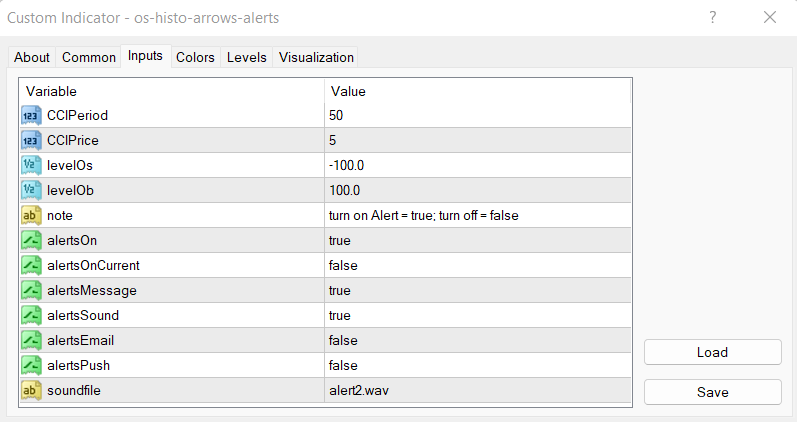The width and height of the screenshot is (797, 422).
Task: Toggle the alertsSound true value
Action: pos(340,315)
